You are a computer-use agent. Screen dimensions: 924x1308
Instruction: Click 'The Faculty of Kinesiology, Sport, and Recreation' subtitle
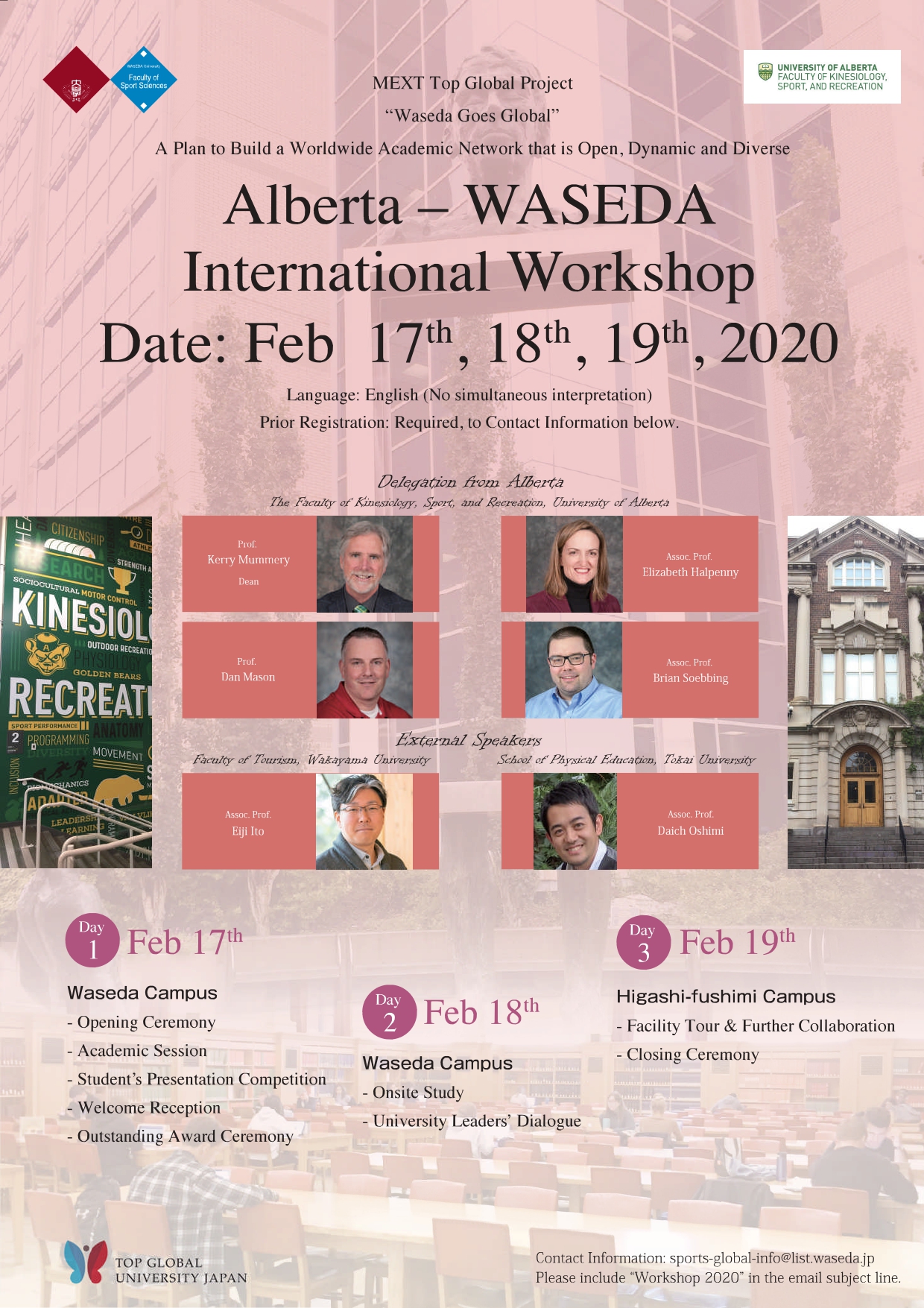pyautogui.click(x=469, y=502)
